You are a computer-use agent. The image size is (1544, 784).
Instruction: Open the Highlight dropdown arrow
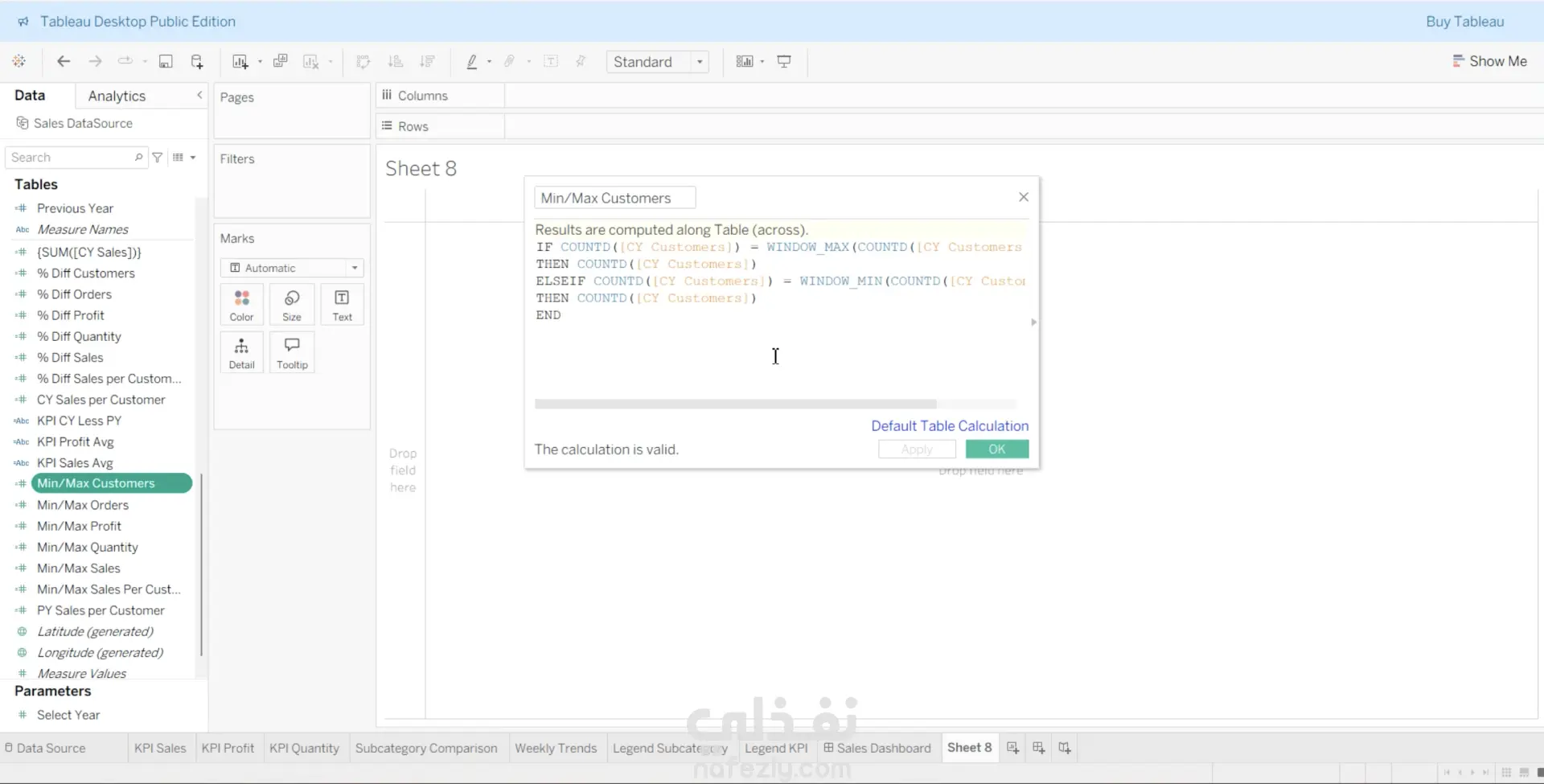[489, 62]
